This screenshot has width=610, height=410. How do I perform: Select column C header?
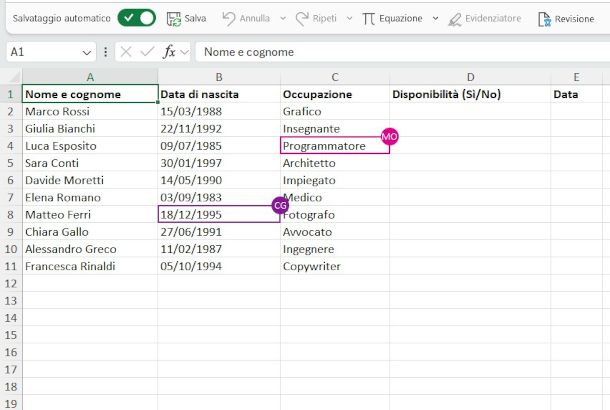click(335, 77)
